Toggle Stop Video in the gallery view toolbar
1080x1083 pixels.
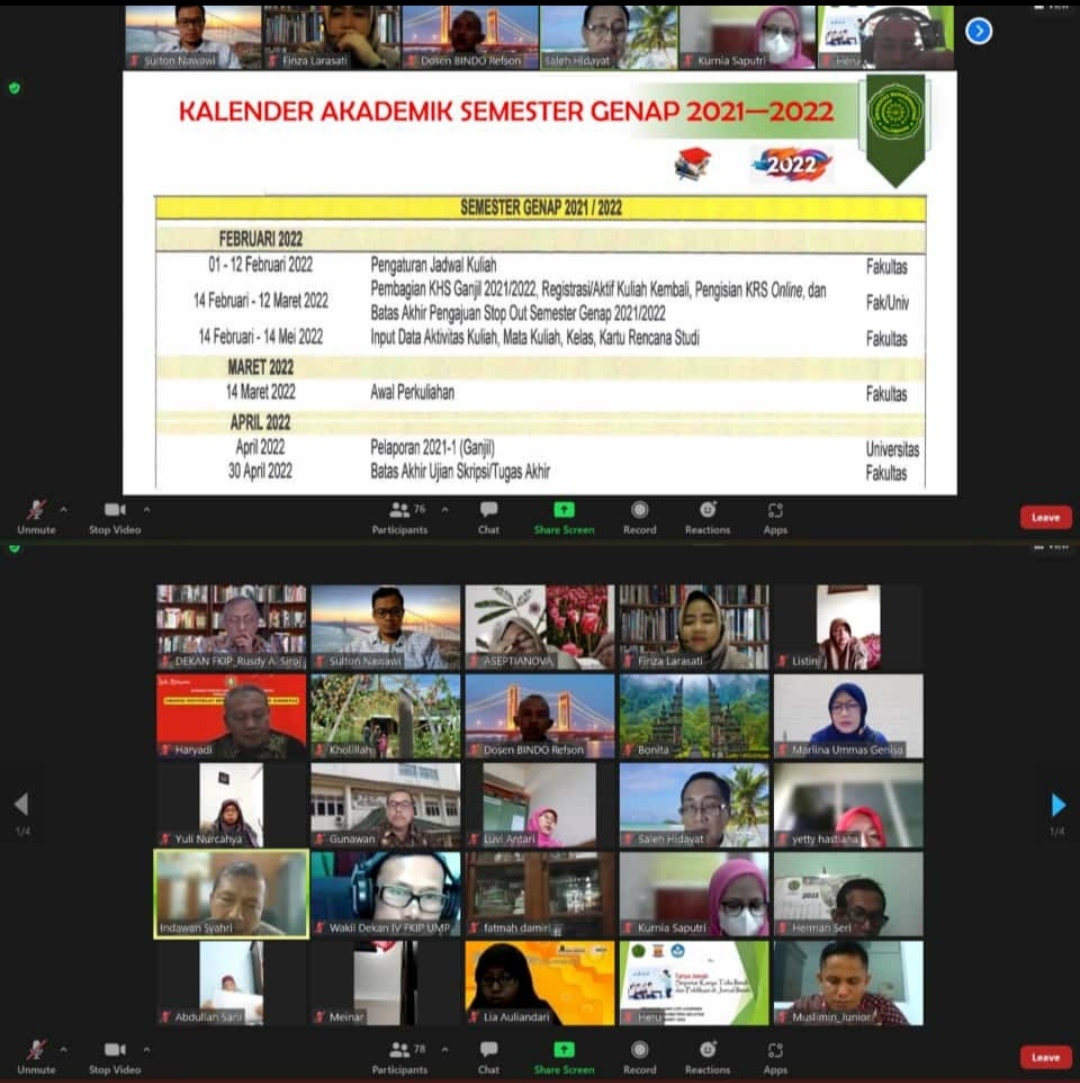pyautogui.click(x=115, y=1056)
